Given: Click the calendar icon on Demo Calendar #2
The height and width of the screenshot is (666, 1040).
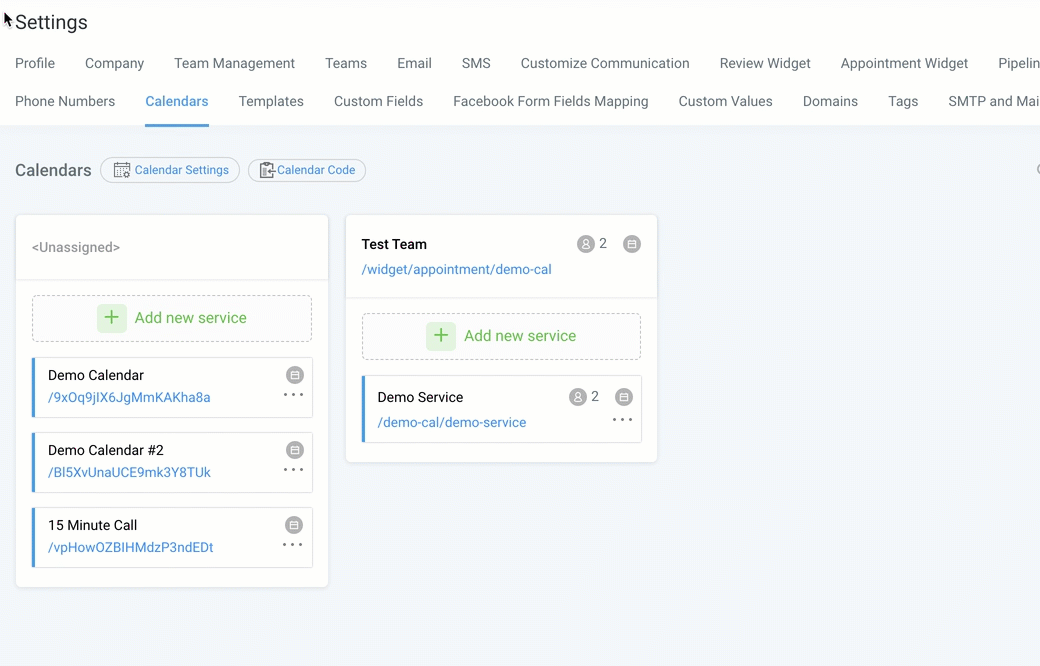Looking at the screenshot, I should pyautogui.click(x=294, y=450).
